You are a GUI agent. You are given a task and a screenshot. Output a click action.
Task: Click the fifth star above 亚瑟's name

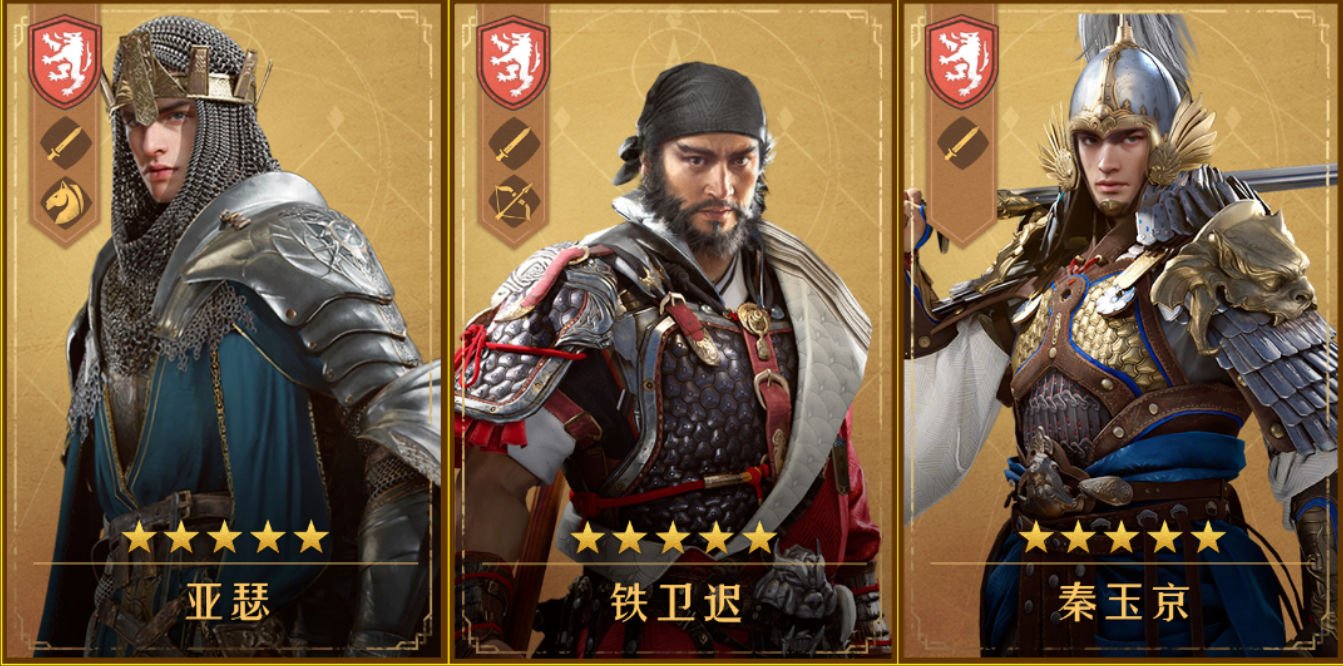pyautogui.click(x=311, y=537)
